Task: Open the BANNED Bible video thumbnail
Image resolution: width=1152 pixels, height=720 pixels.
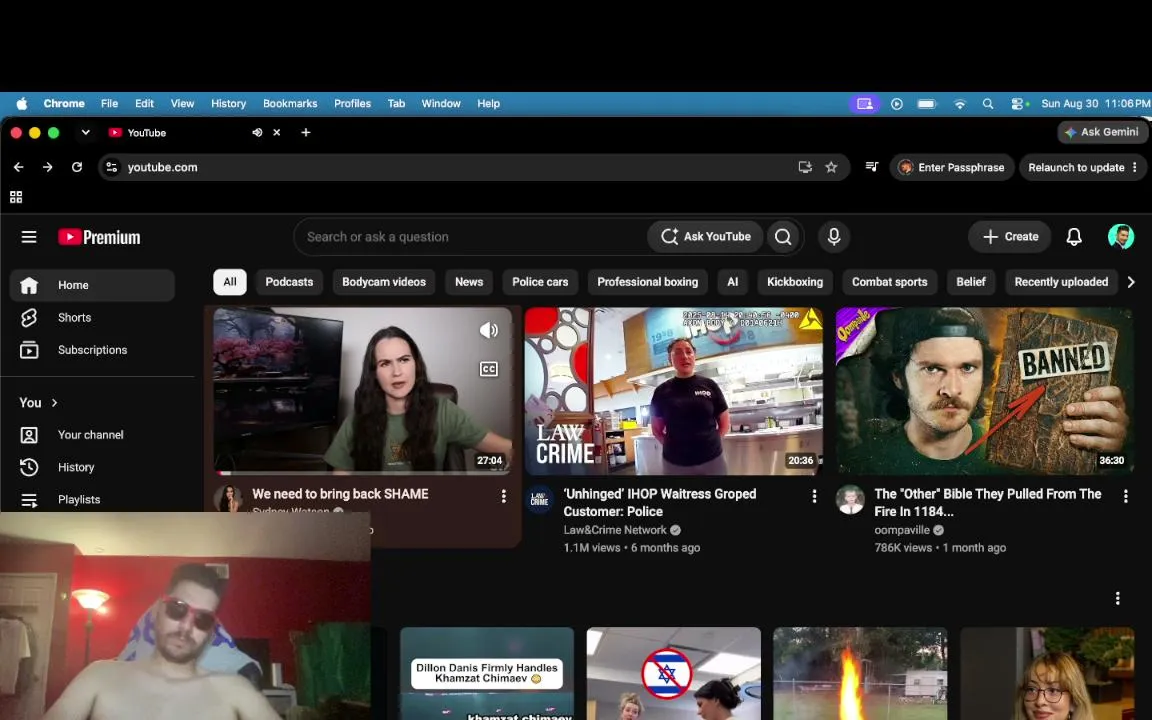Action: (984, 391)
